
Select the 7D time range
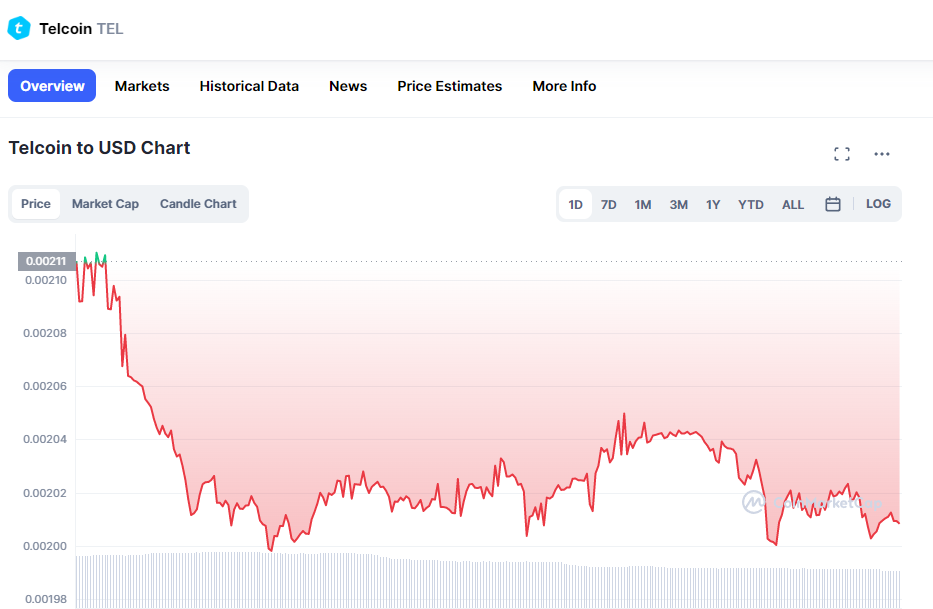click(x=608, y=204)
